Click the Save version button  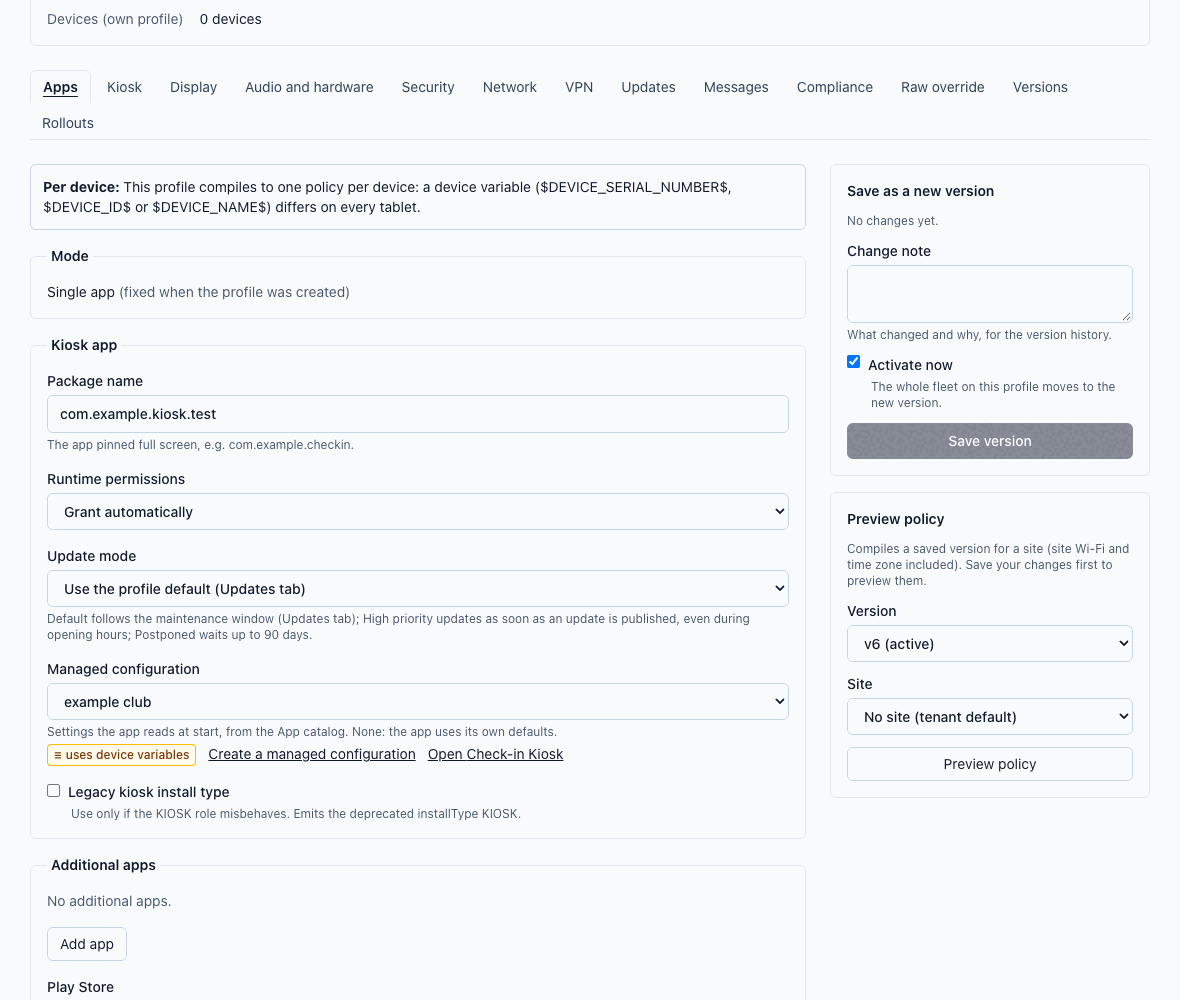[x=990, y=441]
